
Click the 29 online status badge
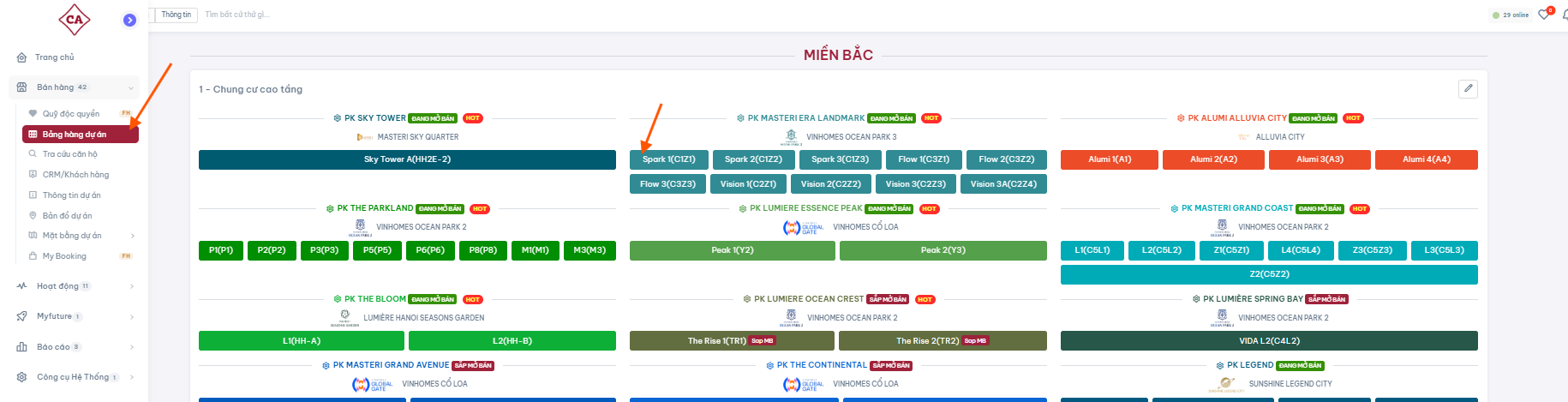(x=1511, y=15)
